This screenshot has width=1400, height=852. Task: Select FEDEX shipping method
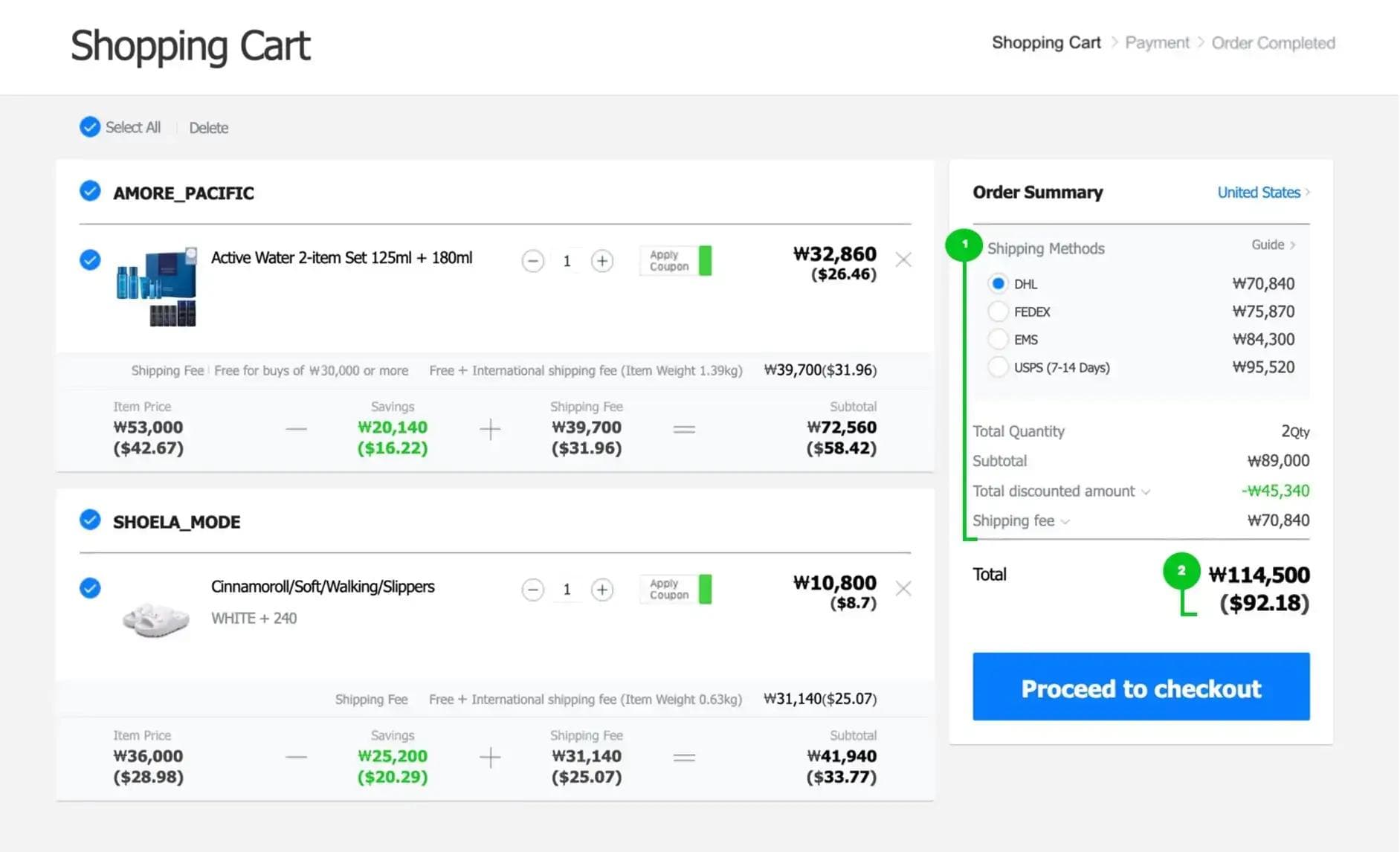999,312
